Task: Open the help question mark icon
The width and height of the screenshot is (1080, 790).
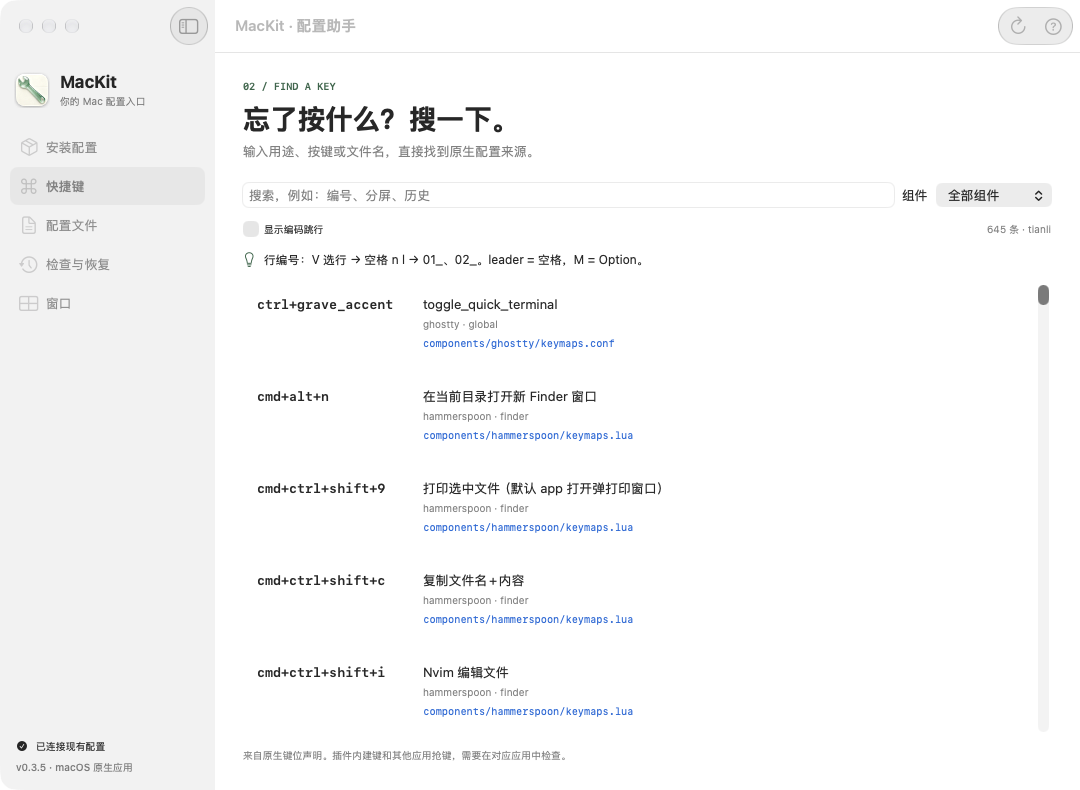Action: (x=1052, y=26)
